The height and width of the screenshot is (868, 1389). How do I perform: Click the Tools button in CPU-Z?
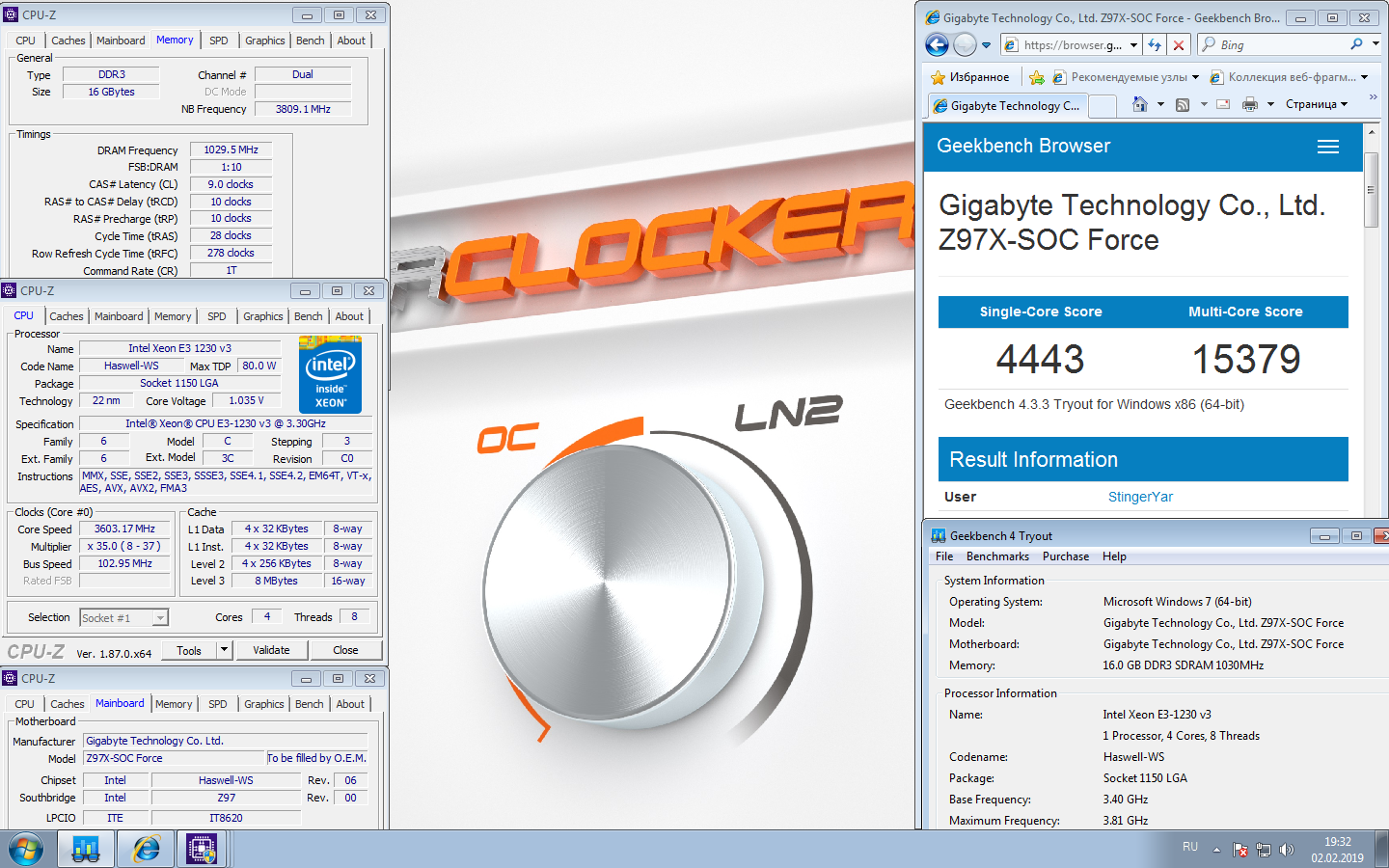coord(189,650)
